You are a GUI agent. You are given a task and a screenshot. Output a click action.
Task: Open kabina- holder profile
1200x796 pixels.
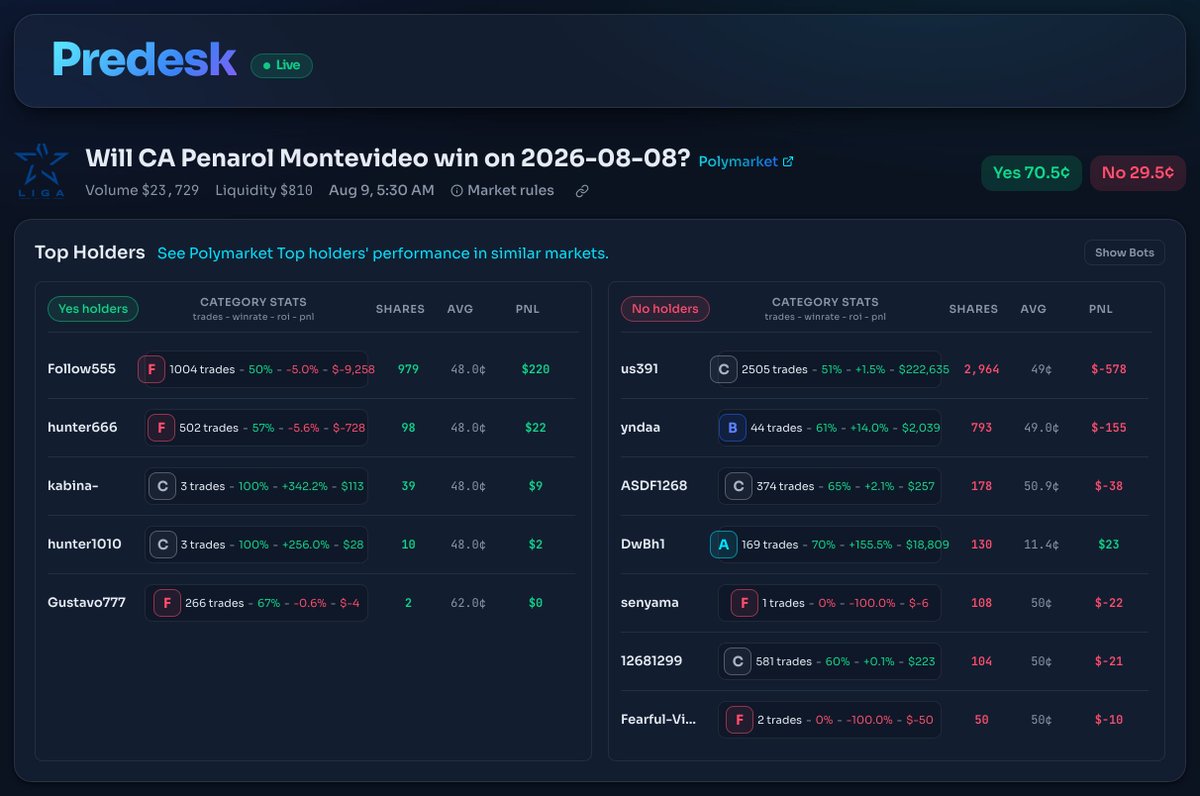pyautogui.click(x=73, y=486)
